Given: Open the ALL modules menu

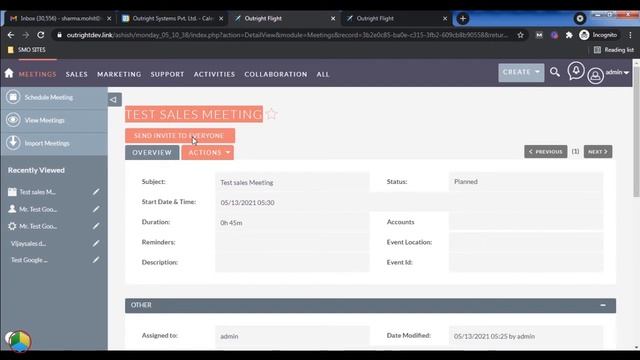Looking at the screenshot, I should pos(323,74).
